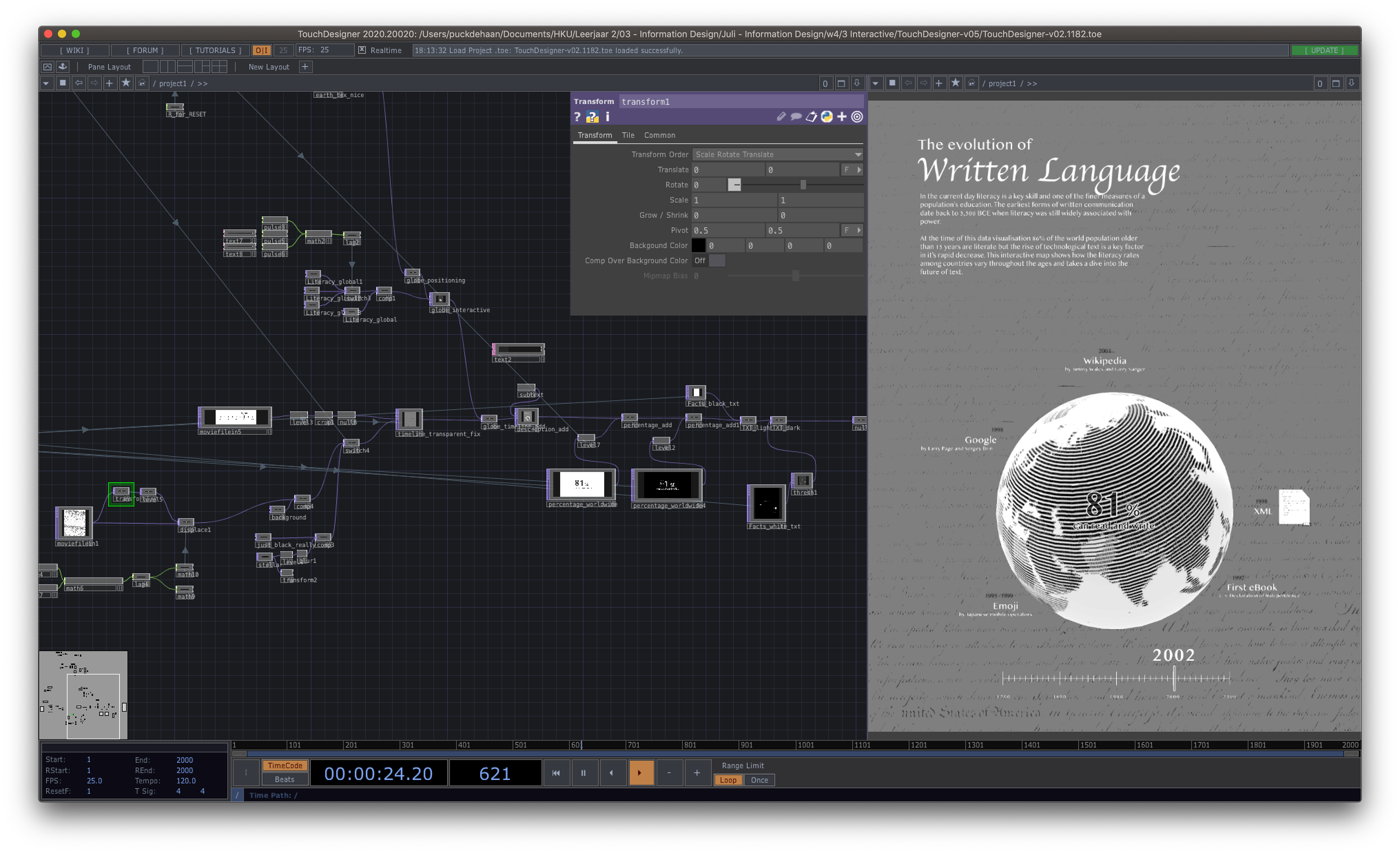The width and height of the screenshot is (1400, 853).
Task: Open Translate unit F menu
Action: click(x=847, y=170)
